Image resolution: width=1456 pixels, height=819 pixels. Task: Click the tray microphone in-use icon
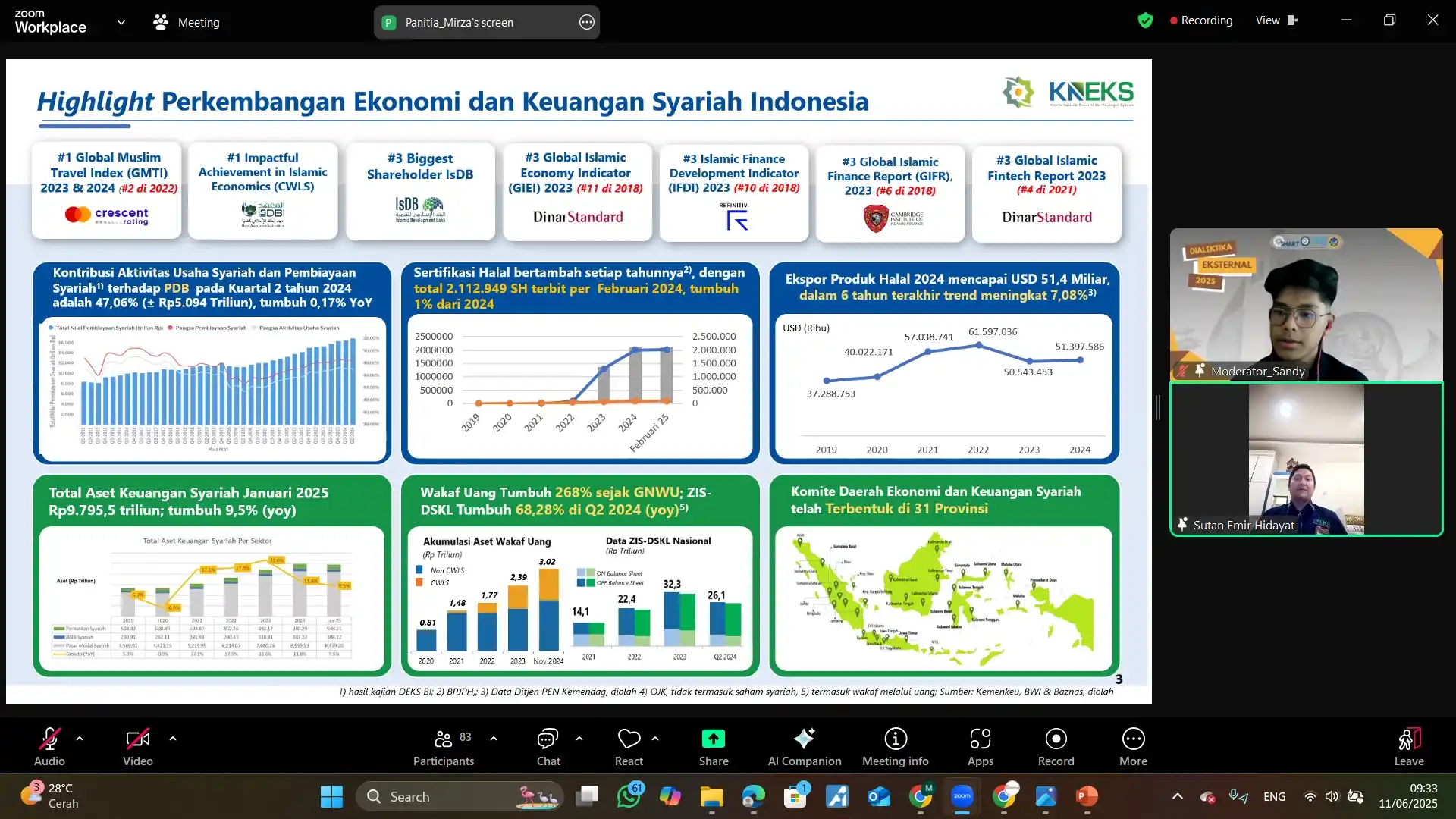[x=1238, y=796]
